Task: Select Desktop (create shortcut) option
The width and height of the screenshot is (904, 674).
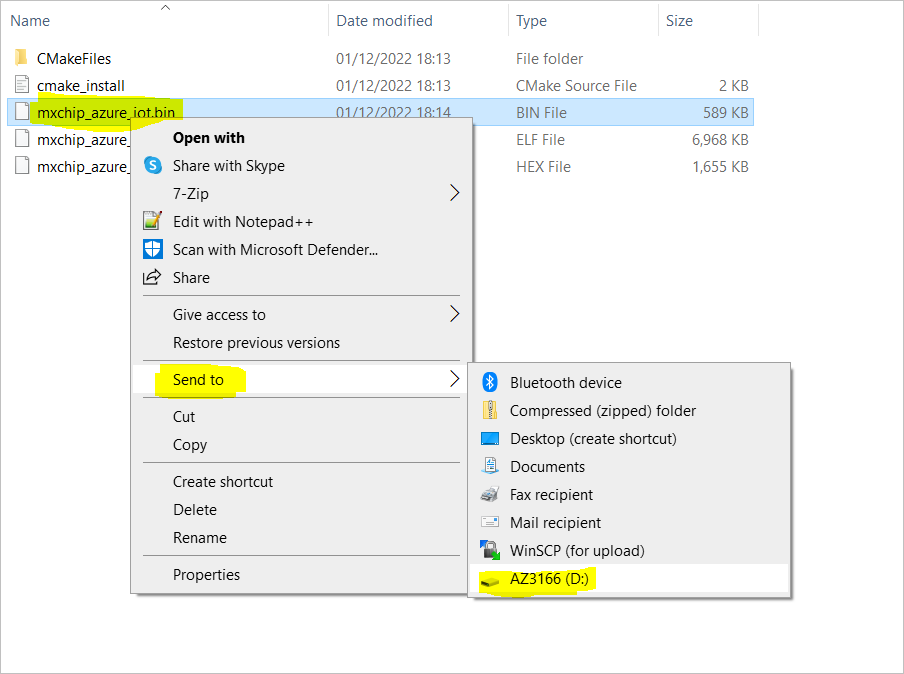Action: pyautogui.click(x=593, y=439)
